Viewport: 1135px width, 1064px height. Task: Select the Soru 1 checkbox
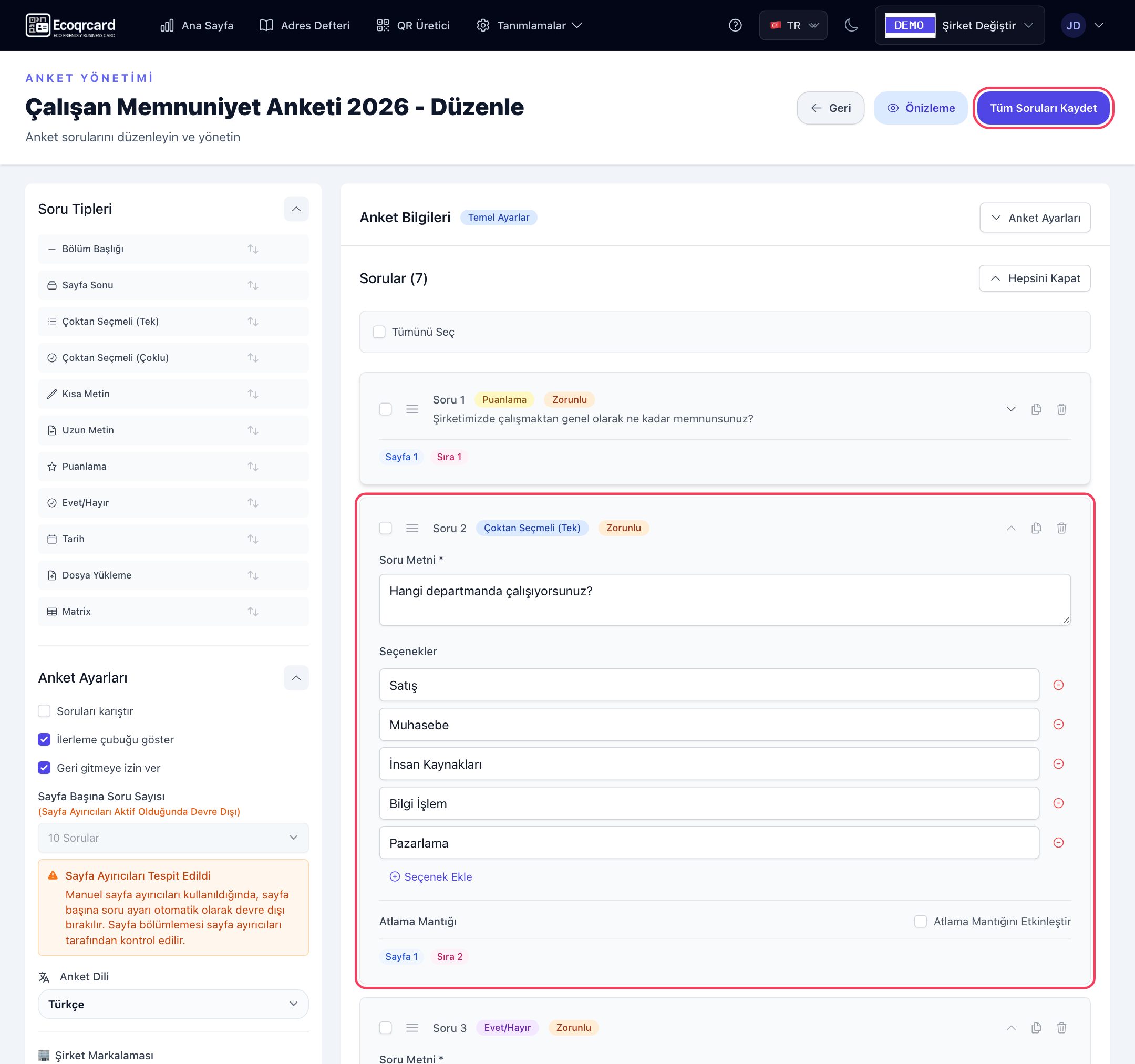click(385, 409)
